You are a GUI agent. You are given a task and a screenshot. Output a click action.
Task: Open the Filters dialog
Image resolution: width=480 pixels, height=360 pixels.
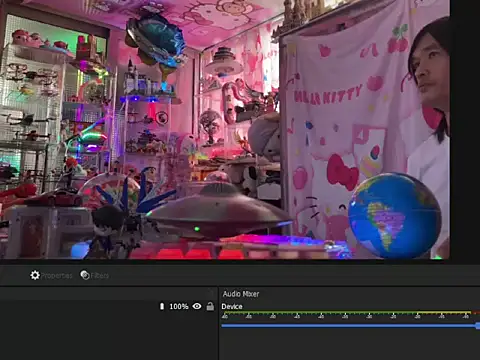point(95,275)
